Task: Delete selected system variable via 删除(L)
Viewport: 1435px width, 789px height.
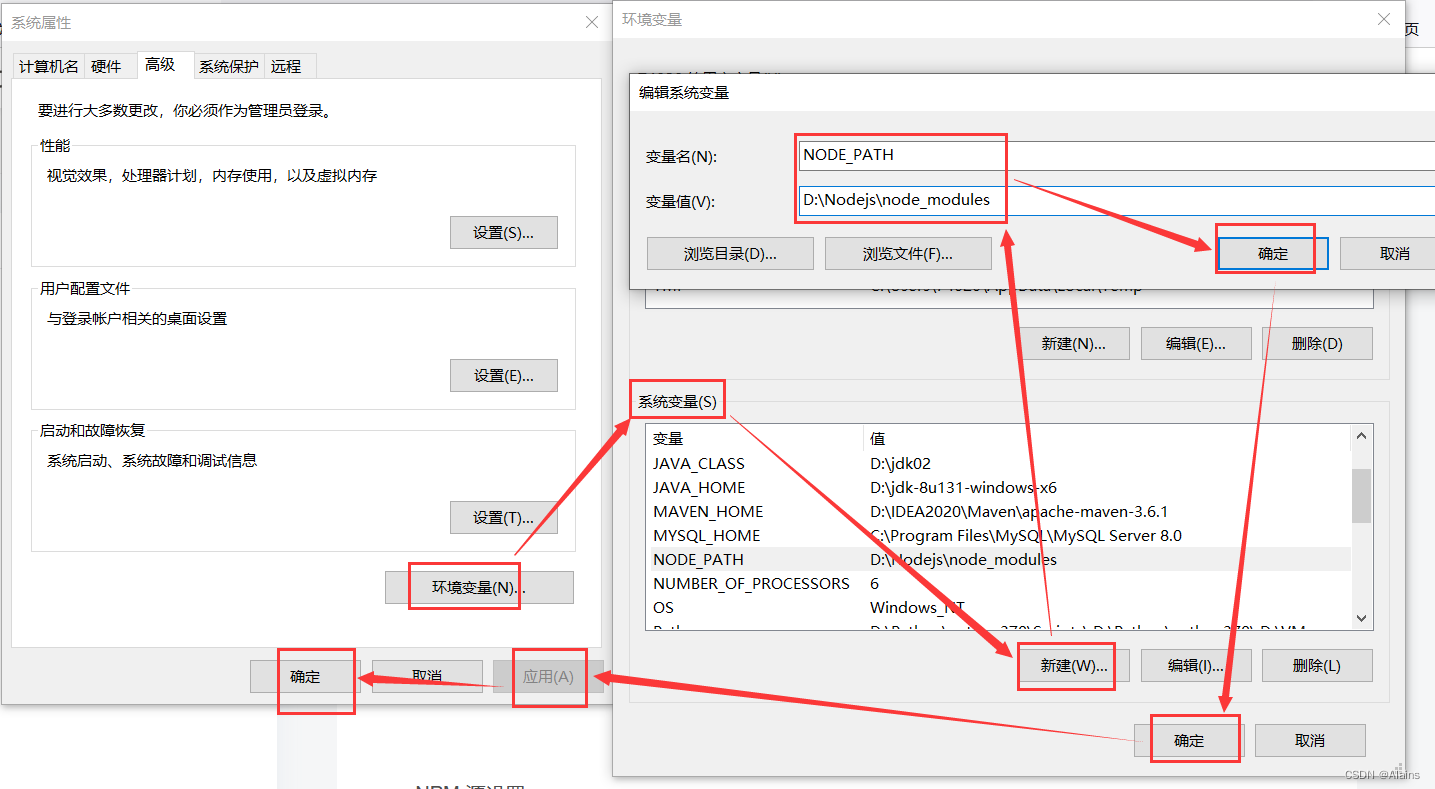Action: click(1316, 665)
